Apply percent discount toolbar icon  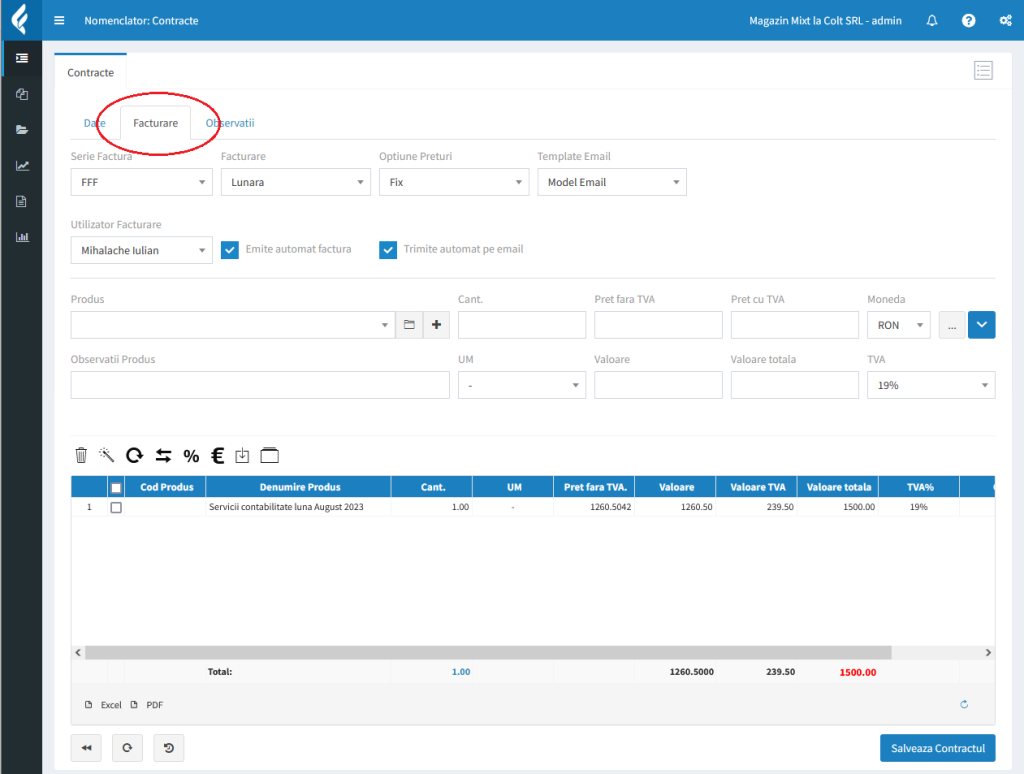[x=191, y=456]
